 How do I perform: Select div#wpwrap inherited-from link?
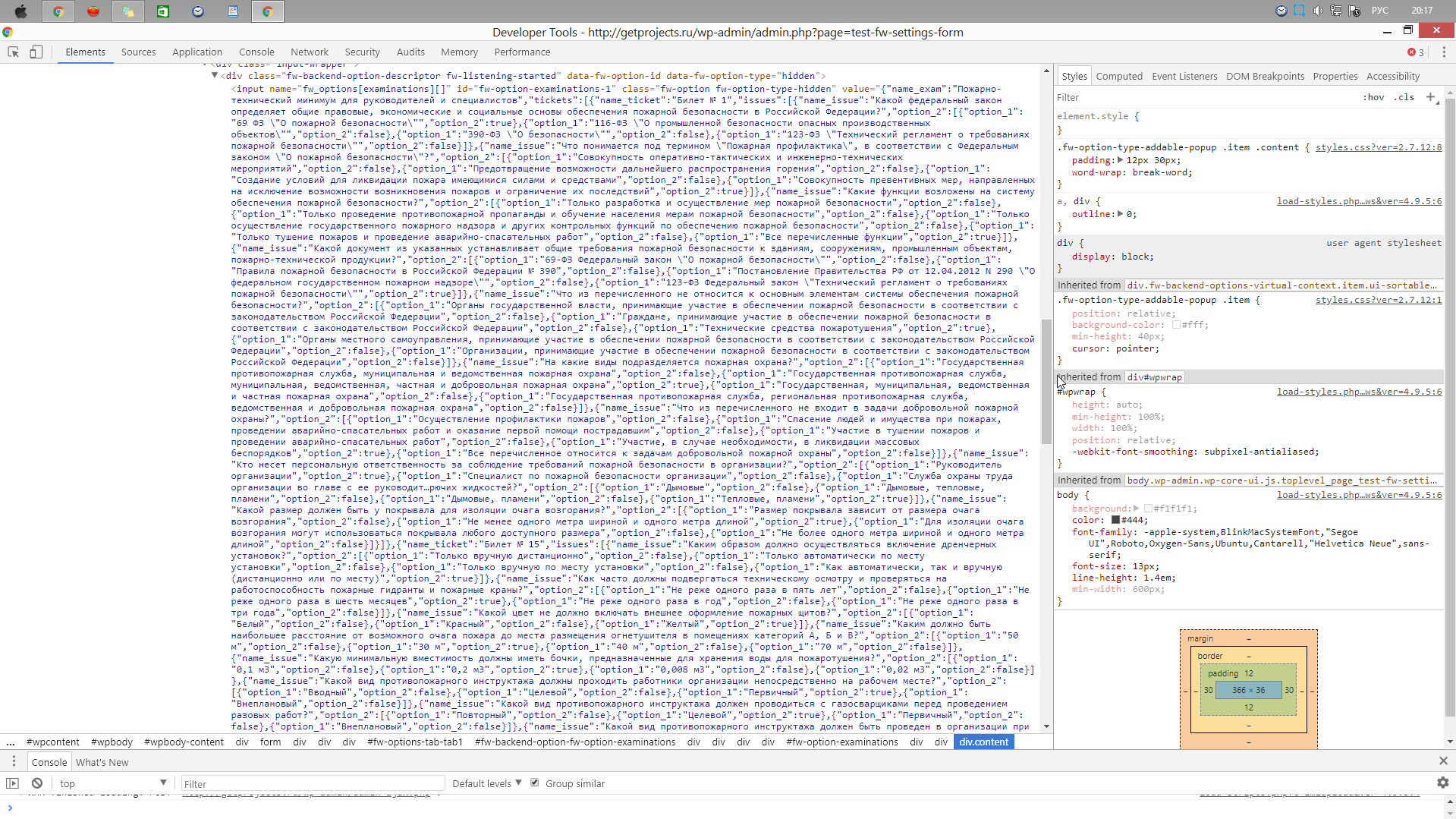pyautogui.click(x=1154, y=377)
